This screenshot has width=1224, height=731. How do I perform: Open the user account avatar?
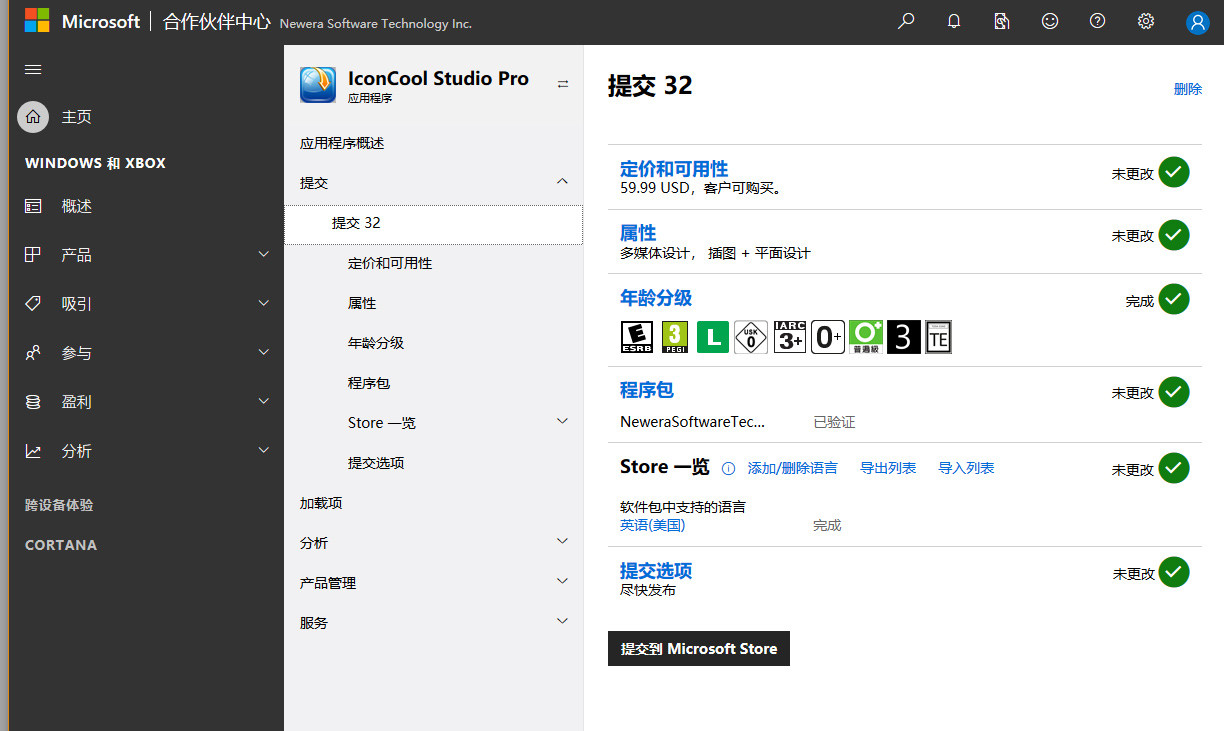[1197, 22]
